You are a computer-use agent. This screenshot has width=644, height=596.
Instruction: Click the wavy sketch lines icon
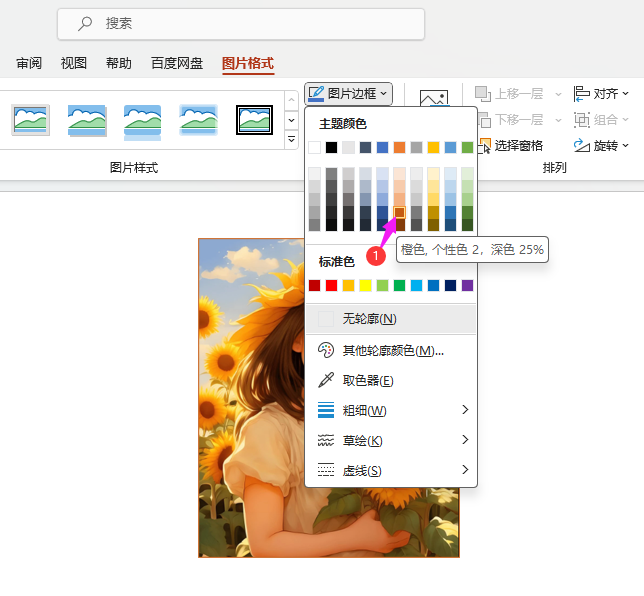coord(326,440)
